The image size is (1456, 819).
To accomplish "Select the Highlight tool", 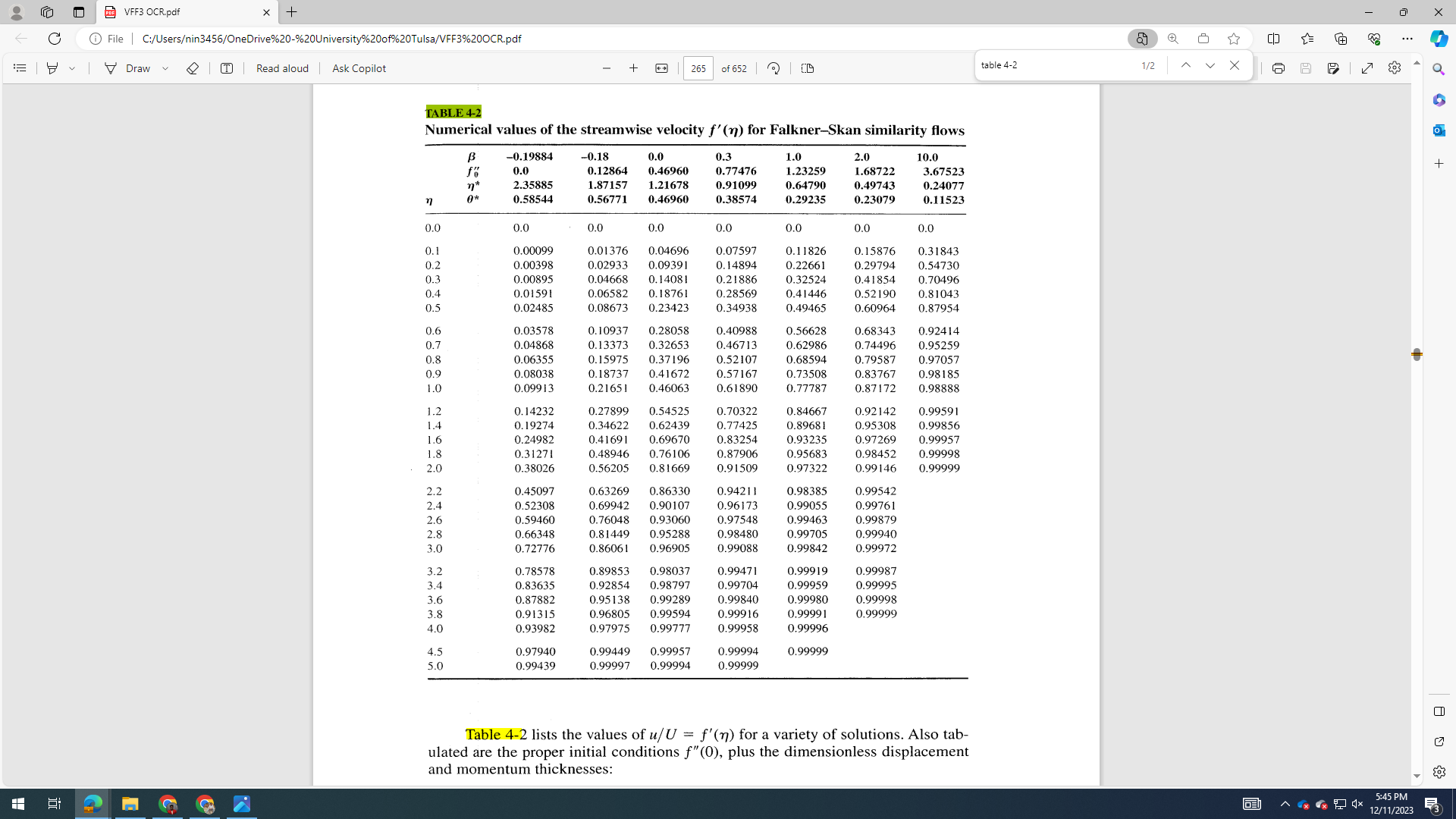I will [x=52, y=68].
